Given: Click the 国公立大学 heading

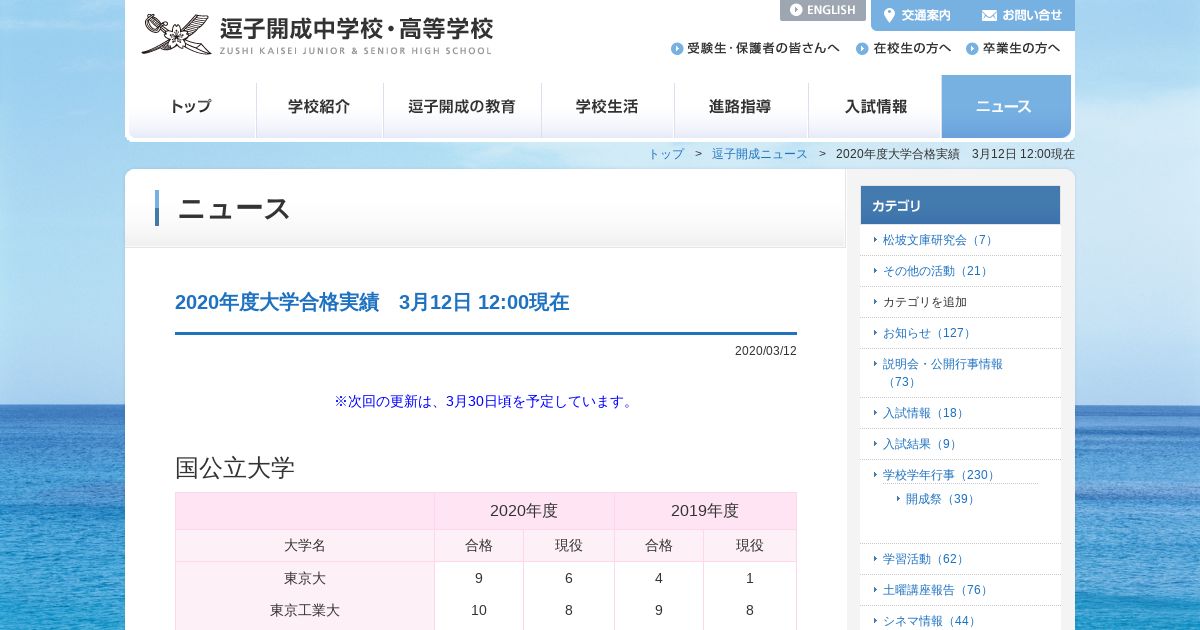Looking at the screenshot, I should (235, 467).
